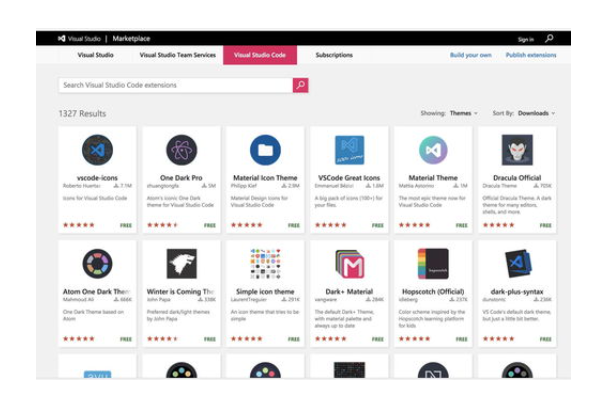
Task: Open the Material Theme gradient icon
Action: point(433,150)
